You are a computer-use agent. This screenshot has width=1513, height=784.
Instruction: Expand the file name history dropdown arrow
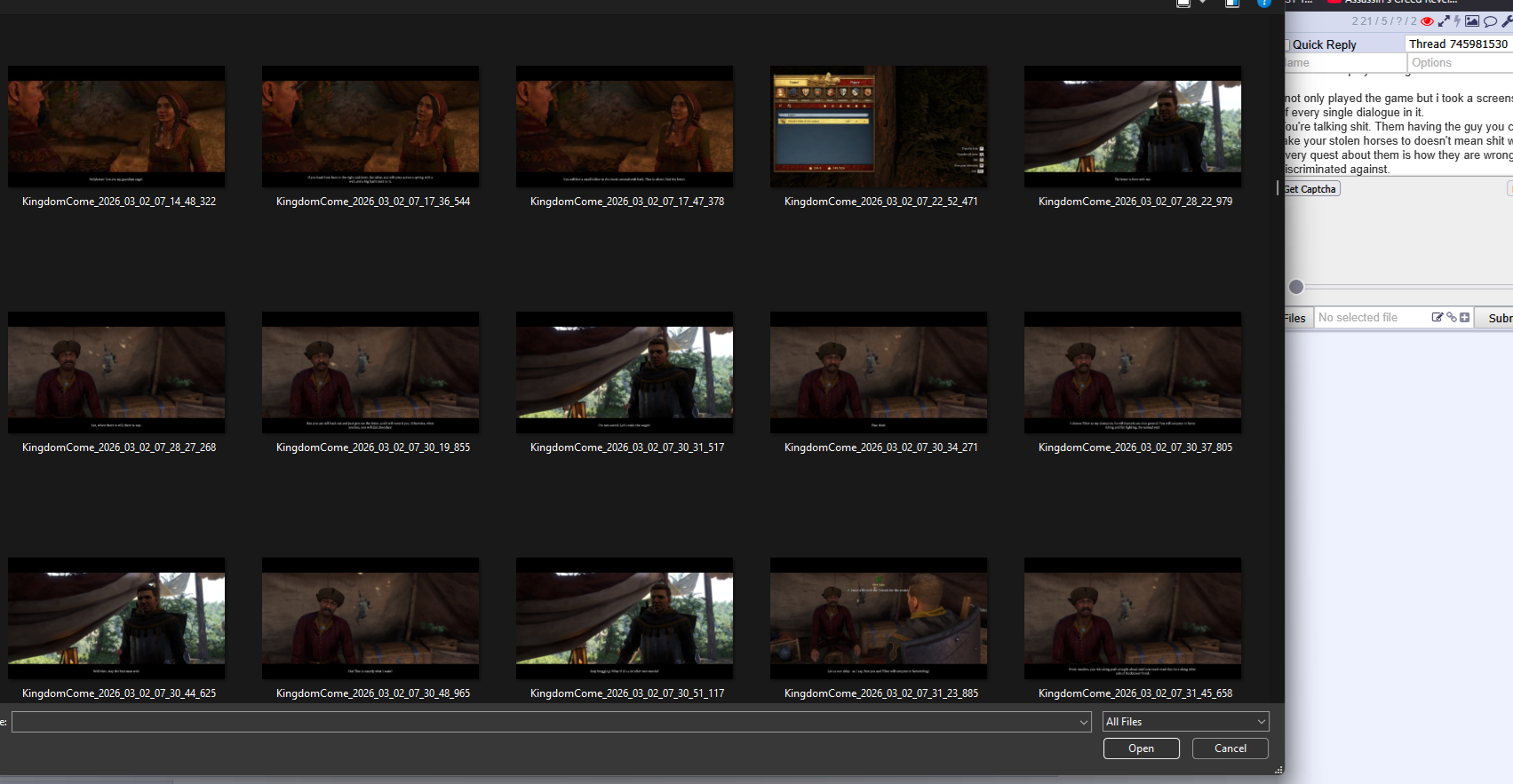[x=1083, y=722]
